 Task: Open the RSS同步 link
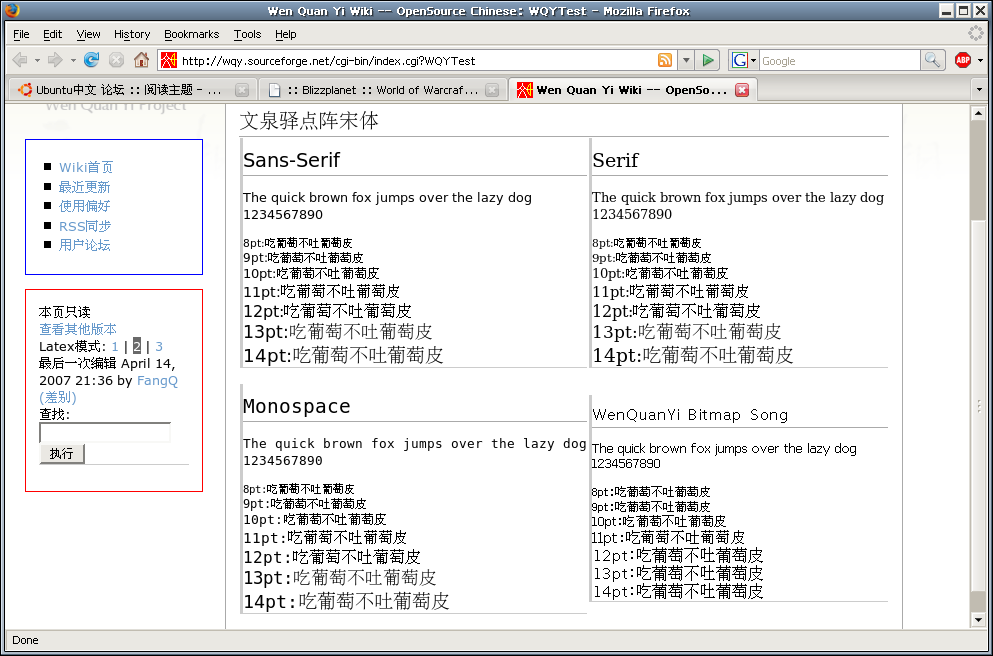coord(85,226)
